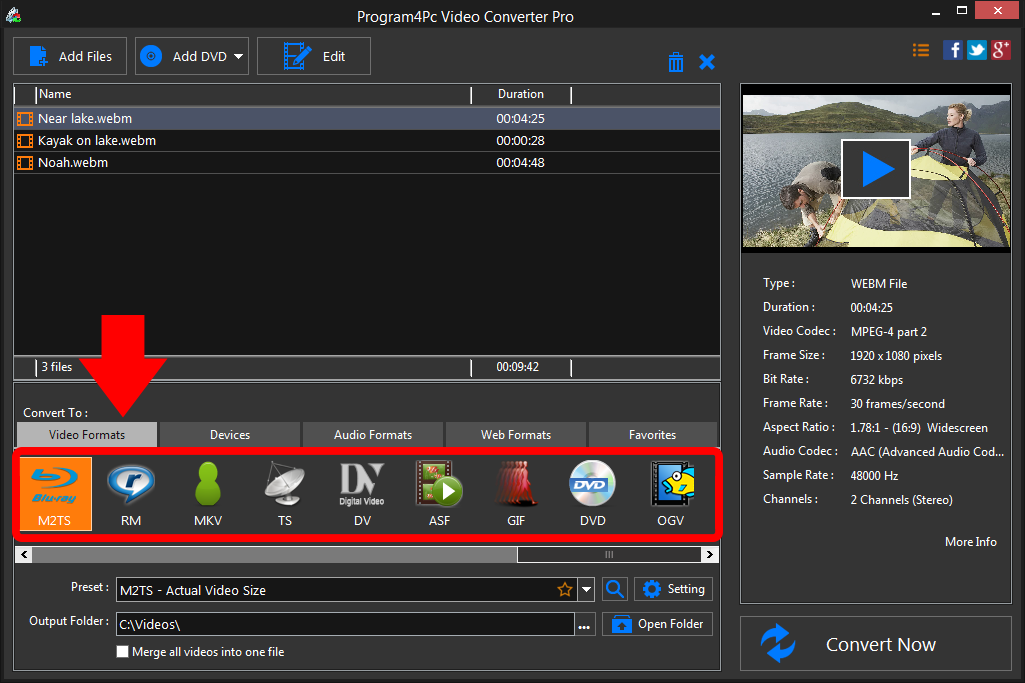Choose the RM format icon
Image resolution: width=1025 pixels, height=683 pixels.
tap(131, 492)
